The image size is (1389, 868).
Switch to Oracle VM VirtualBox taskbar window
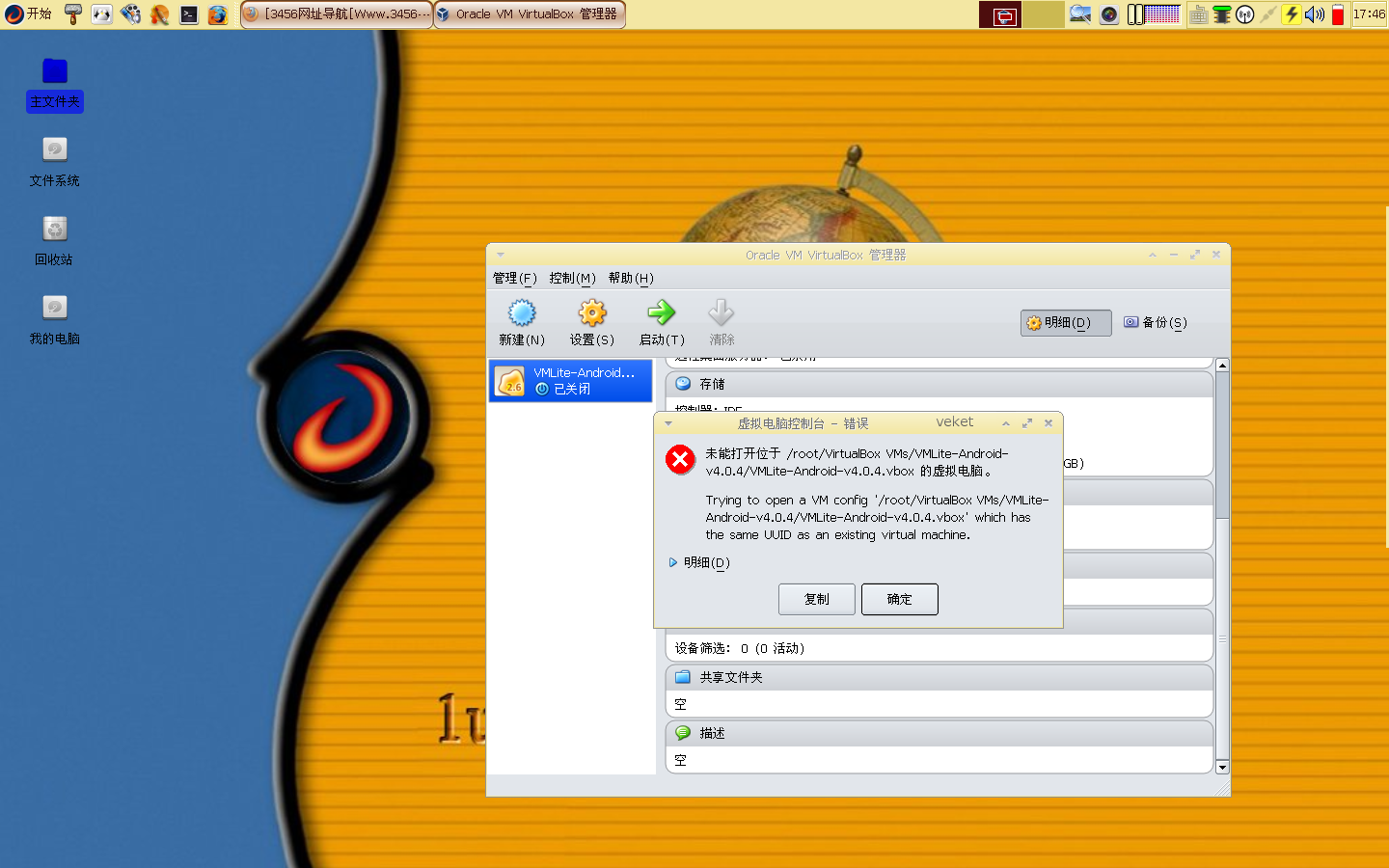coord(530,14)
